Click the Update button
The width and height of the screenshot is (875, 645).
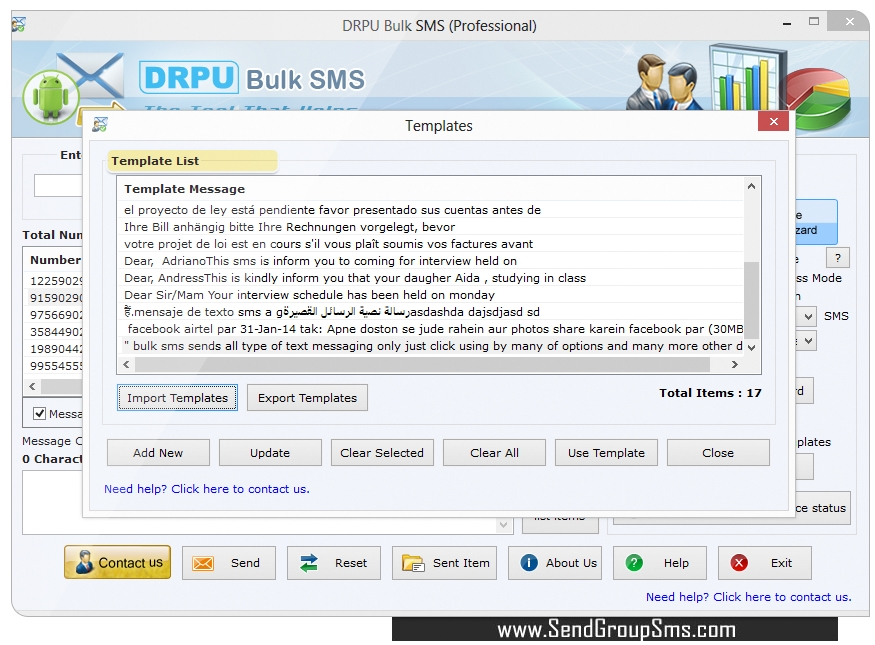[270, 453]
